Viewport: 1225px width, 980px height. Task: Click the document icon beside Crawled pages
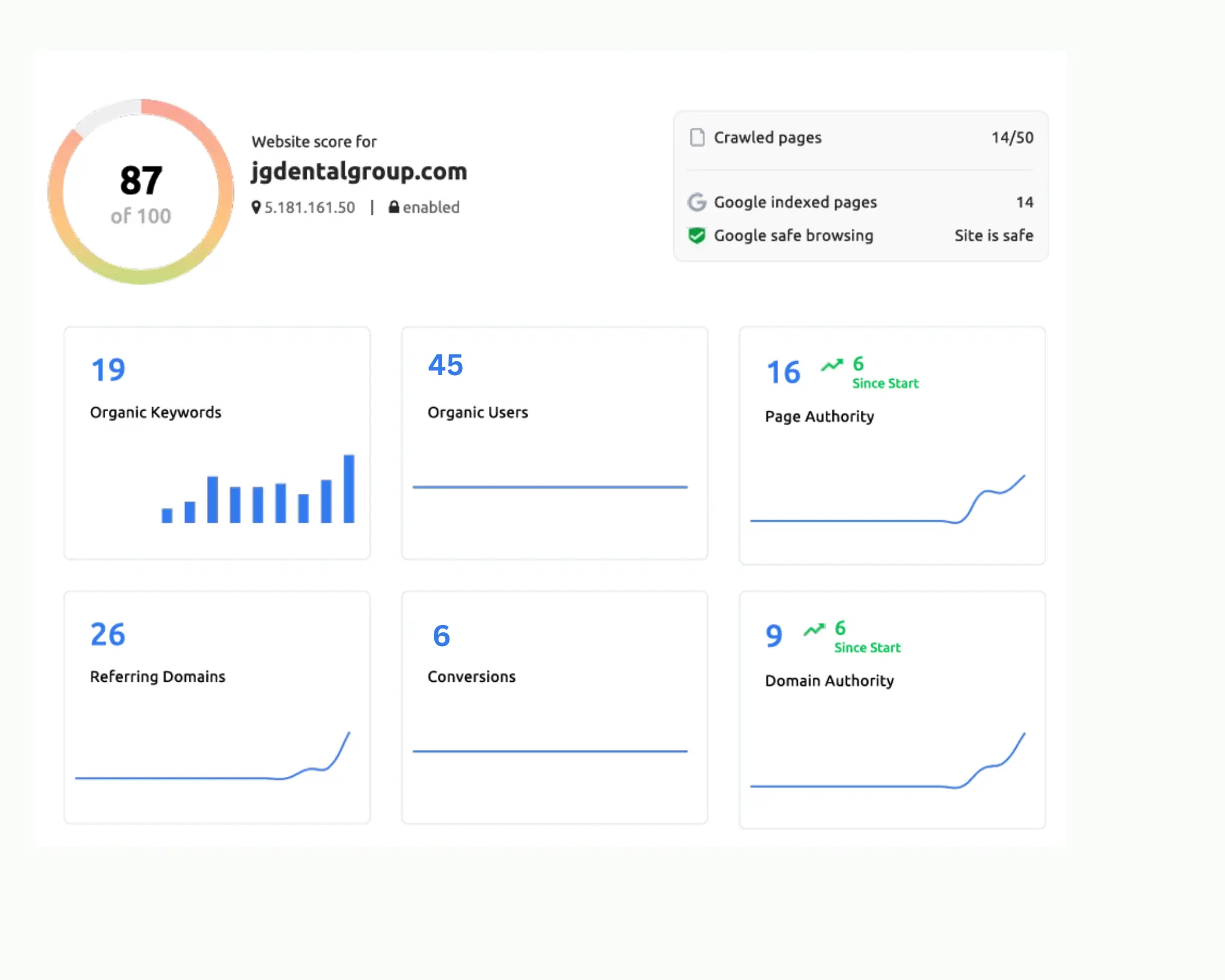point(697,138)
